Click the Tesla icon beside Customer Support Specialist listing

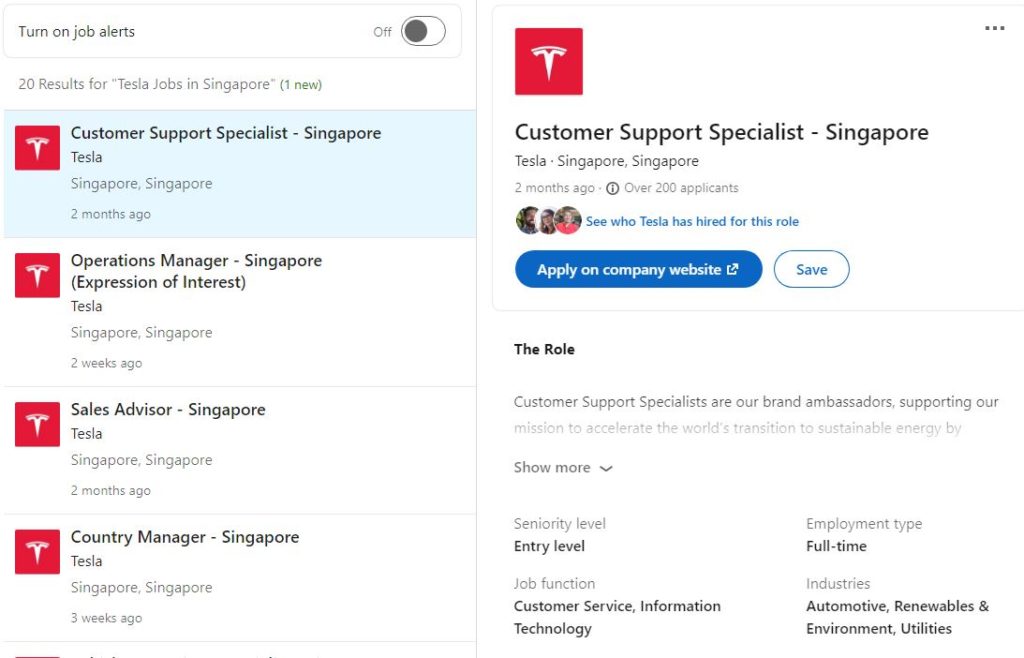[37, 147]
